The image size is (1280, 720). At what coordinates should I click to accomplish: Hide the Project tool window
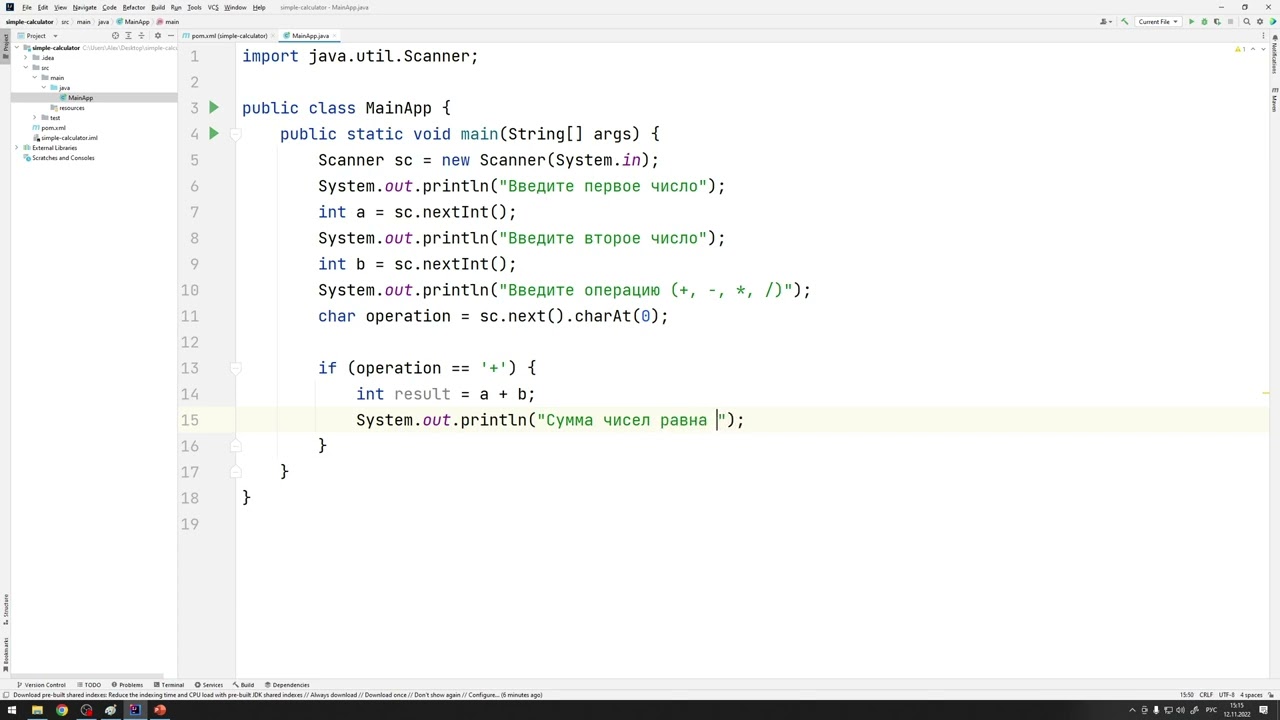(171, 35)
